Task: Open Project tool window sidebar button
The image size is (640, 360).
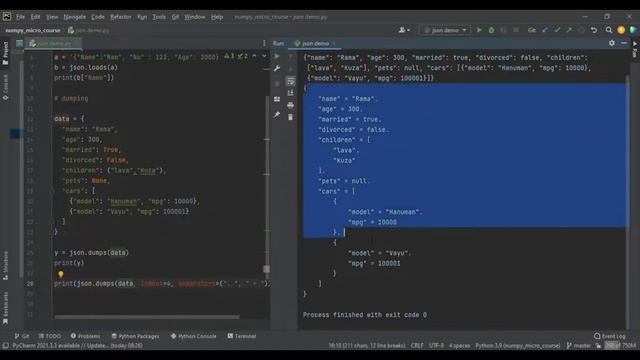Action: pos(5,53)
